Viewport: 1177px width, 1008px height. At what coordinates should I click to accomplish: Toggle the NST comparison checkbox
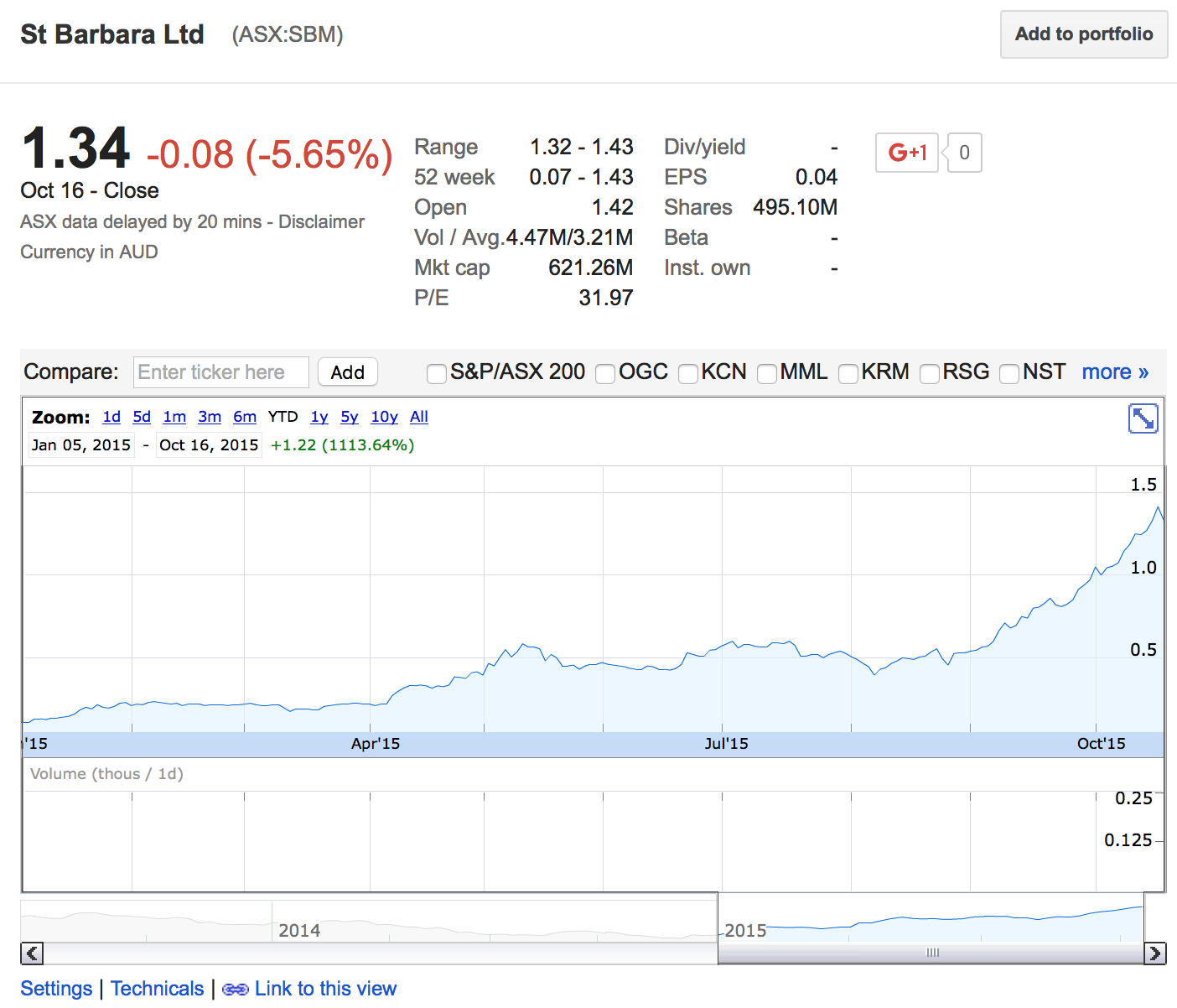[1009, 373]
